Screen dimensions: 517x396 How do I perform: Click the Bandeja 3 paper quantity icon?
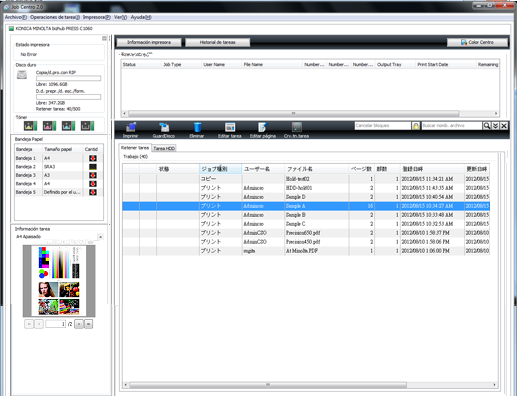[93, 175]
